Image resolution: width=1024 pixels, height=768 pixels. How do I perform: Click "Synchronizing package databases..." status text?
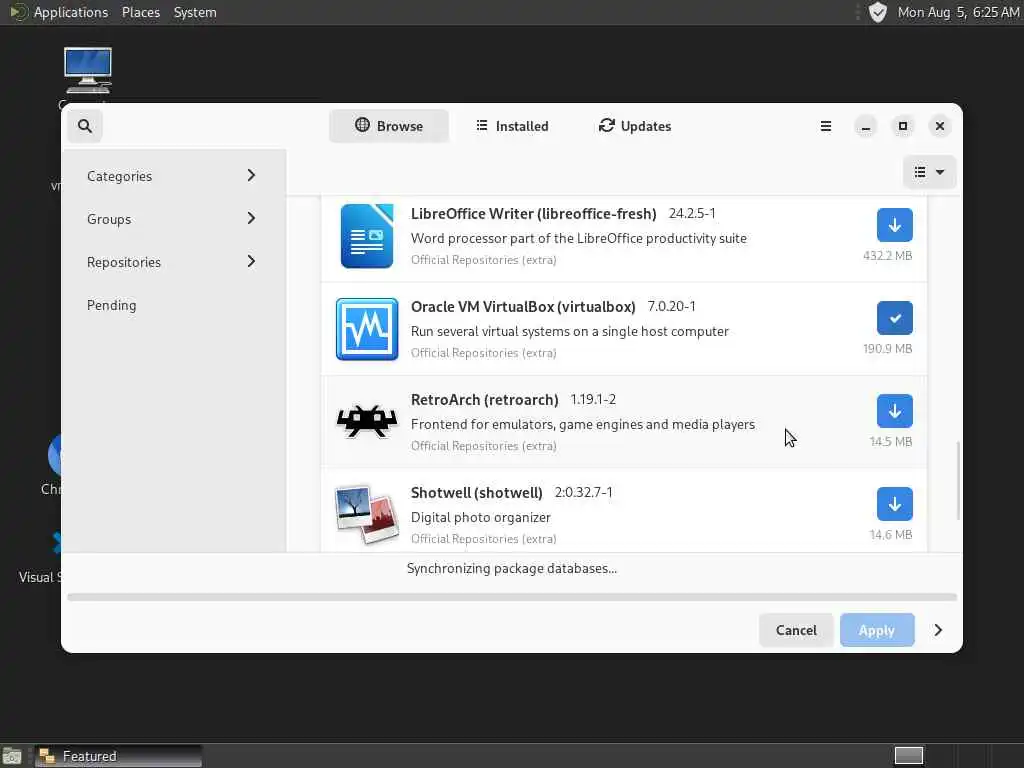click(512, 569)
